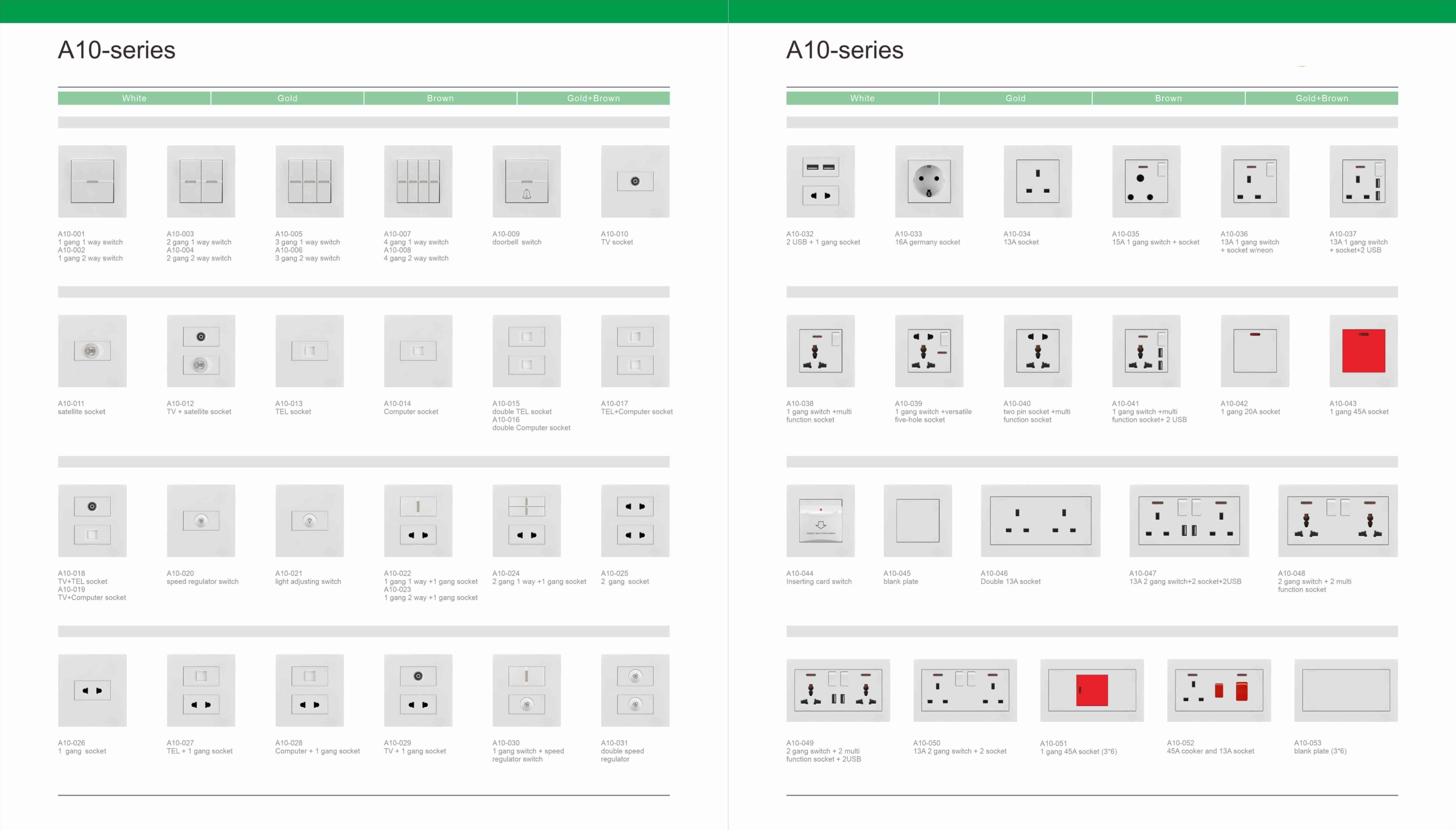Screen dimensions: 1456x830
Task: Select the White color tab on right page
Action: coord(863,98)
